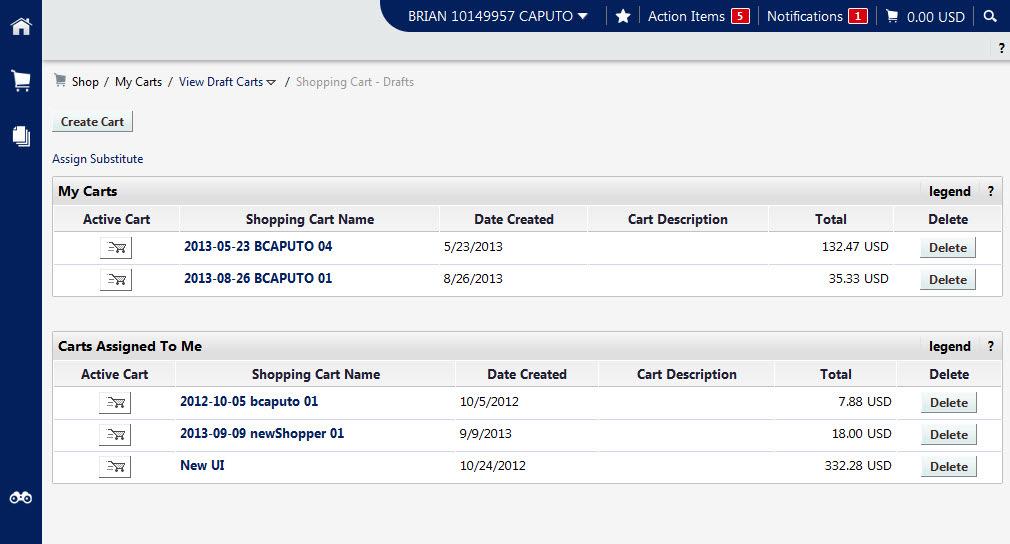Click the 8/26/2013 date cell
The image size is (1010, 544).
point(473,279)
